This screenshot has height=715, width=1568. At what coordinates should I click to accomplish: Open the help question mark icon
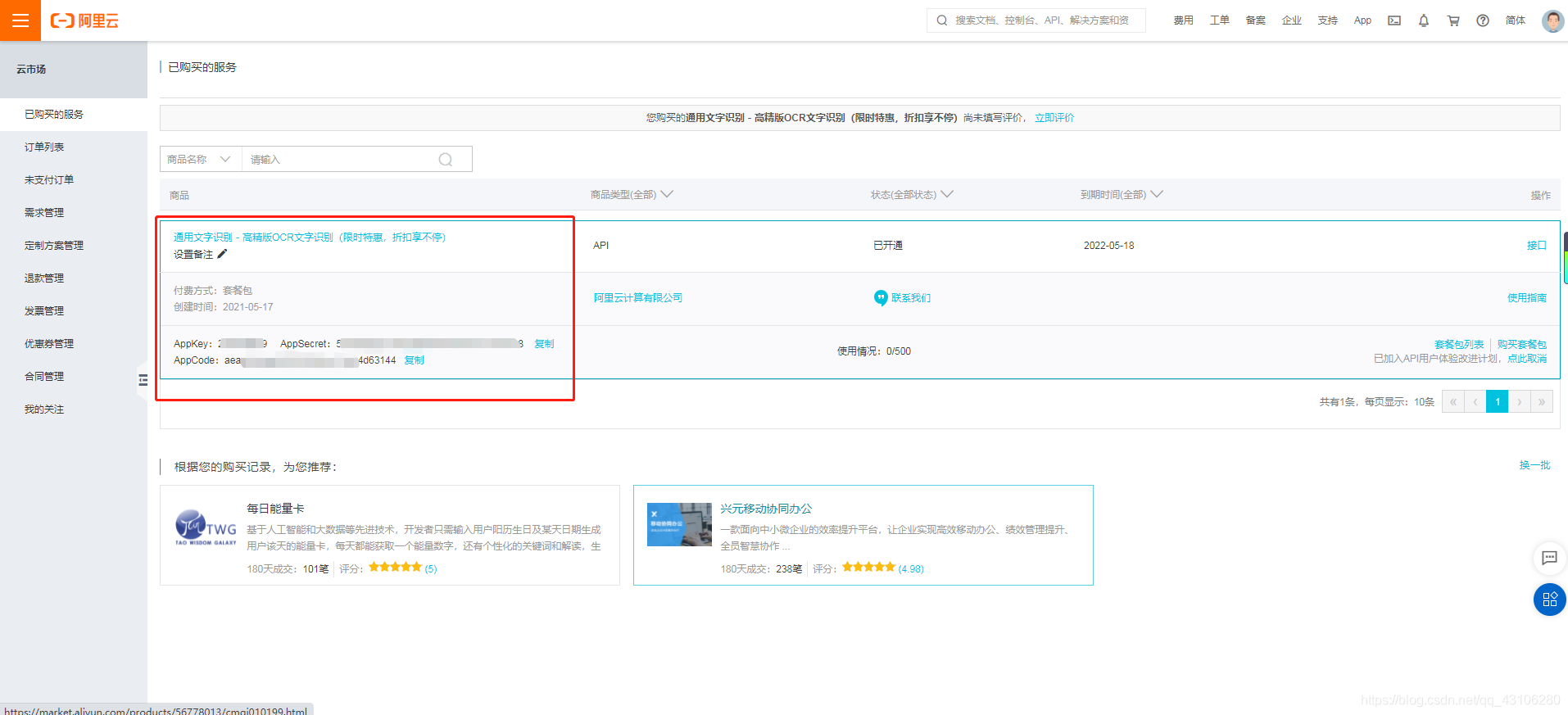point(1483,20)
